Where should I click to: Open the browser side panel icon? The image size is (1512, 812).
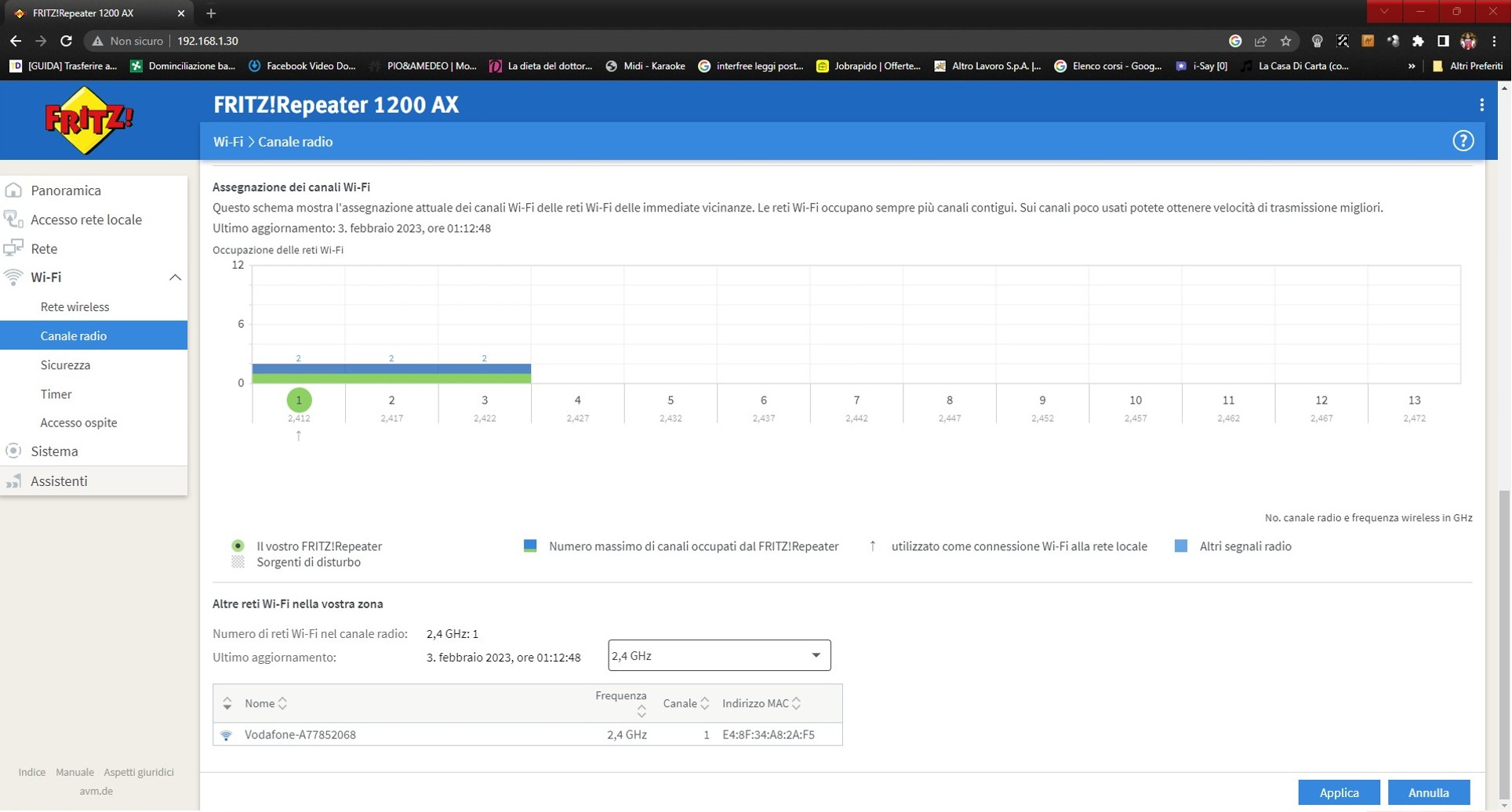tap(1443, 41)
